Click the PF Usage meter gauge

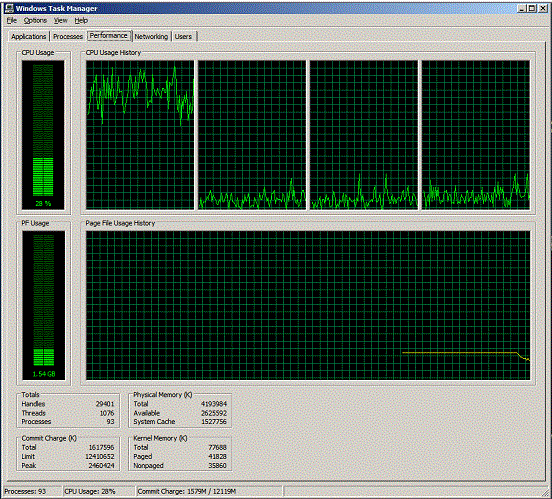(x=44, y=305)
